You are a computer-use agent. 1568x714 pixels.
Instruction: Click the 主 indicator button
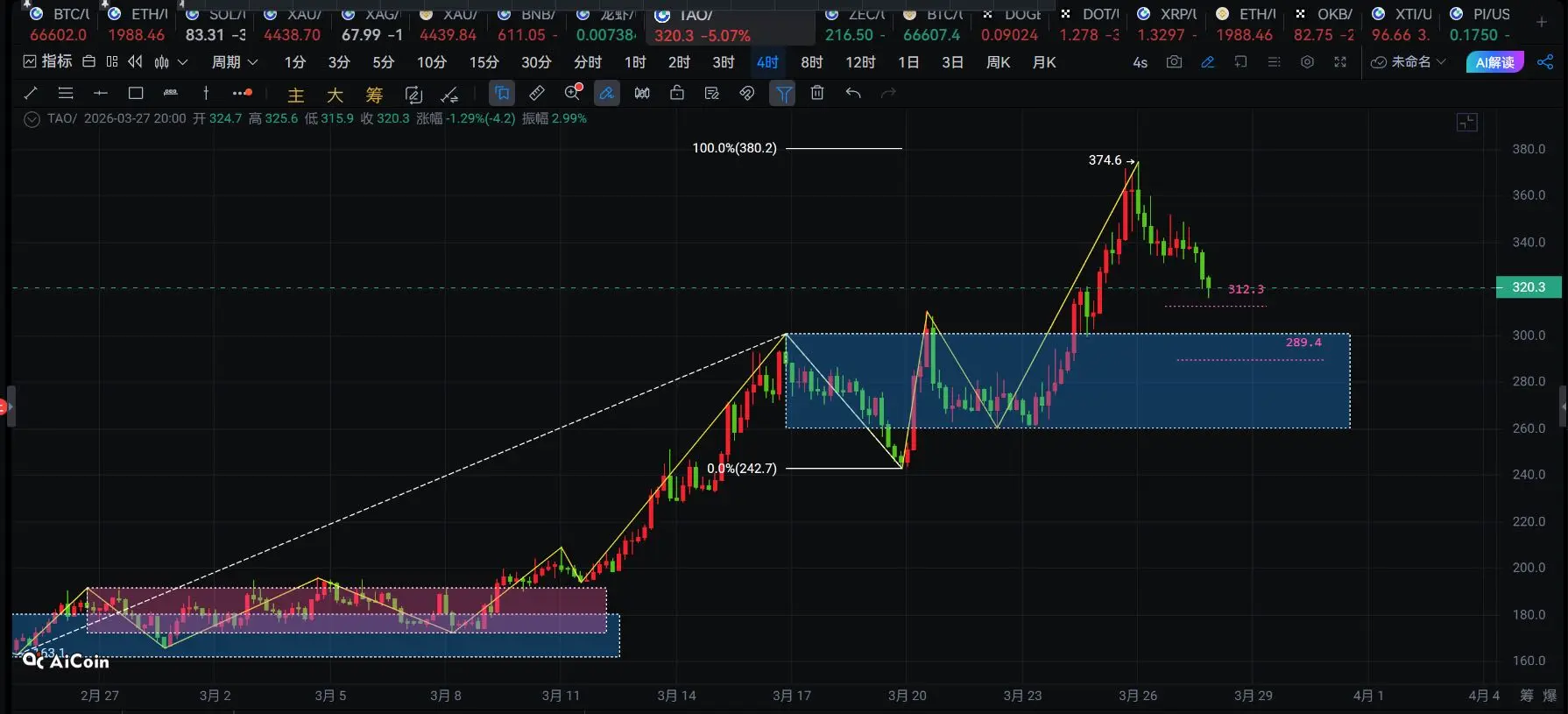[296, 95]
